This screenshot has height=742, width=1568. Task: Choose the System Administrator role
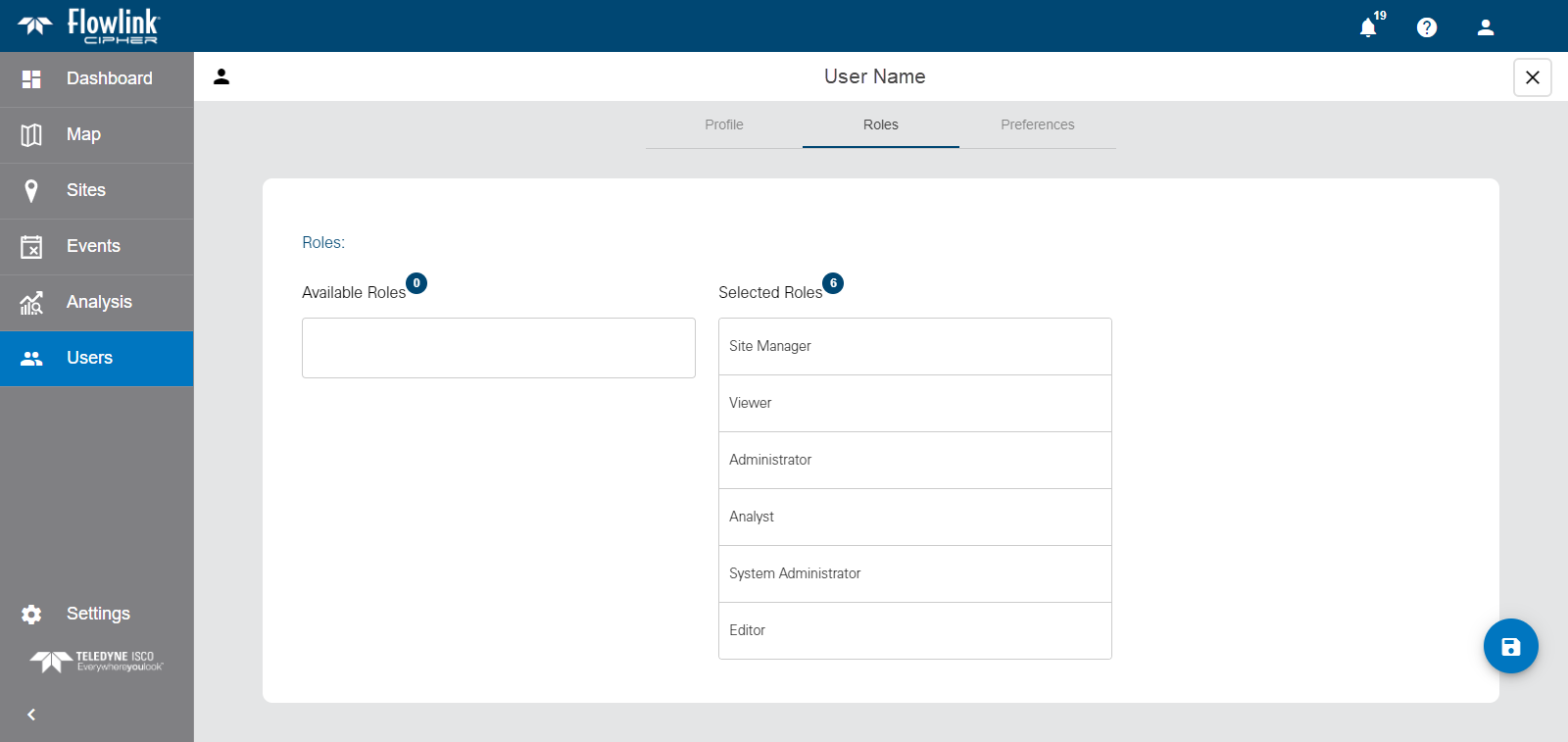tap(914, 573)
